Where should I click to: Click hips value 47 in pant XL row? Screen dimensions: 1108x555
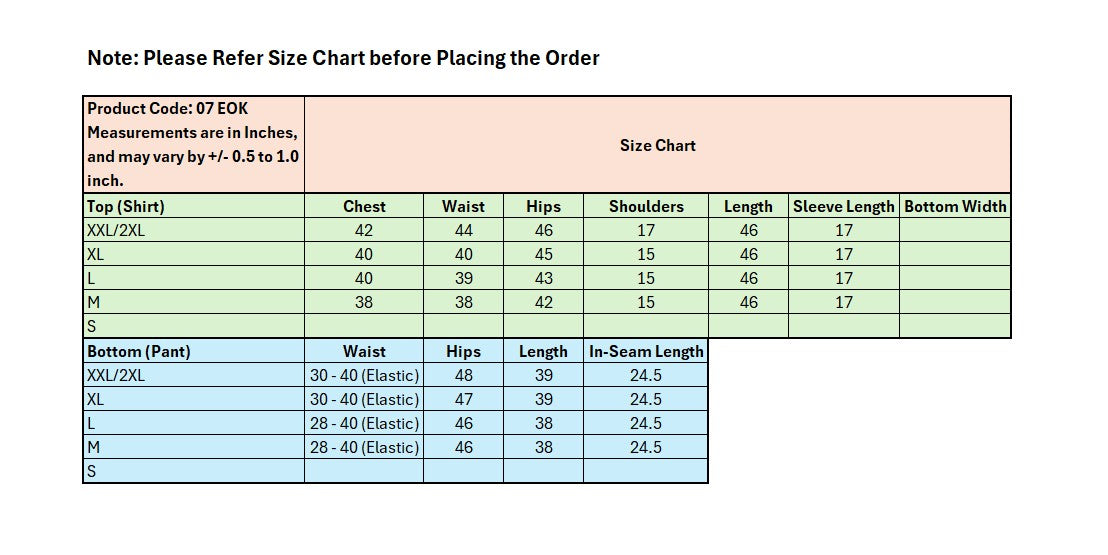(x=463, y=399)
